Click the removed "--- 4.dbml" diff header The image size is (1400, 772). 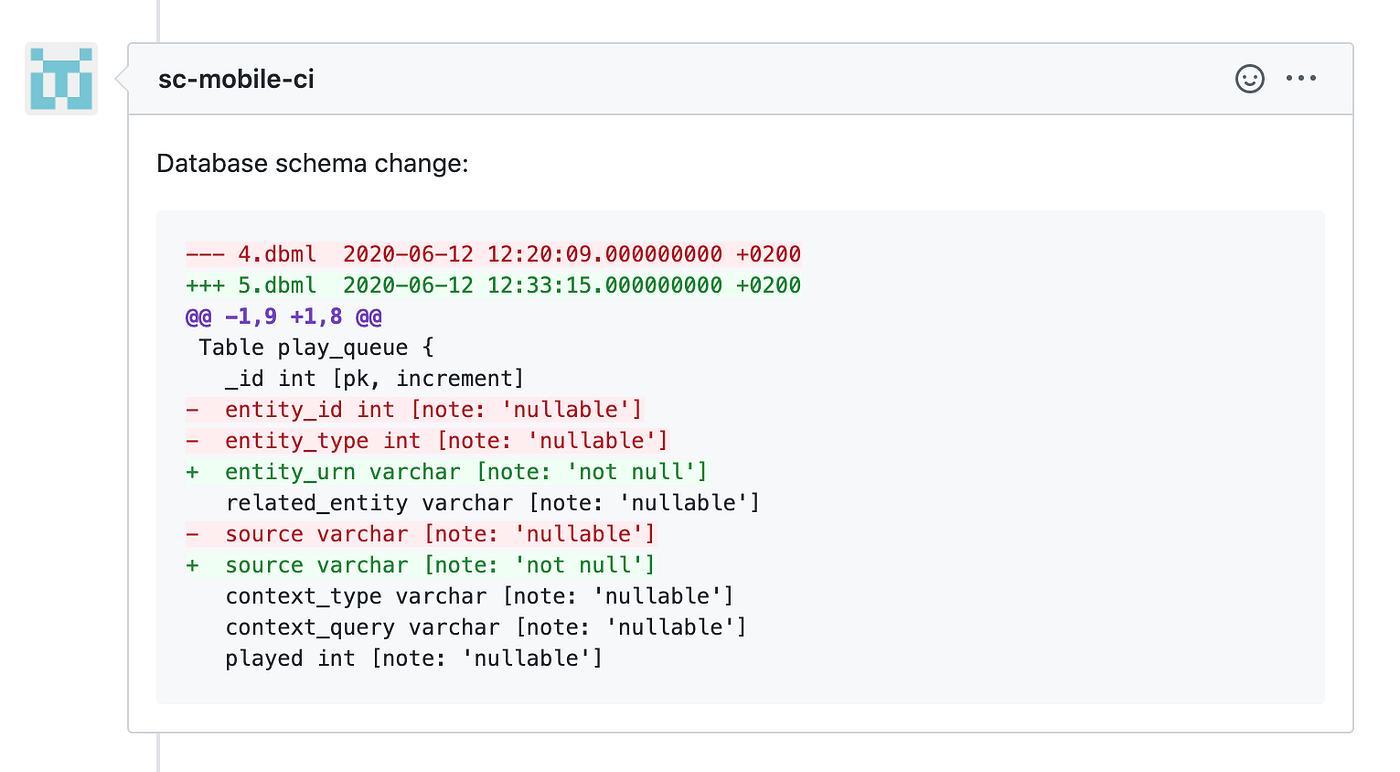click(492, 254)
